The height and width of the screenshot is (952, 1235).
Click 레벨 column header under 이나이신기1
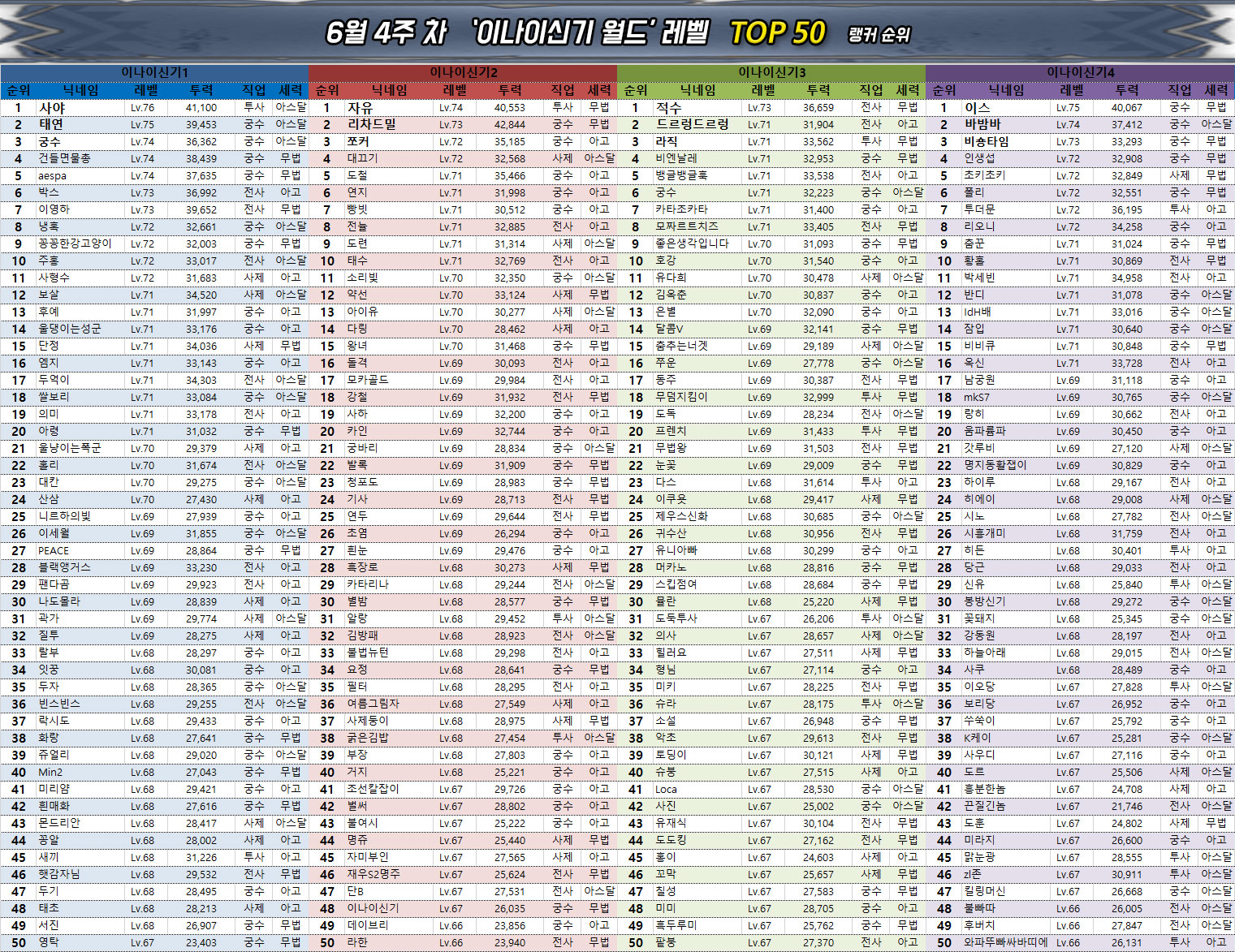[146, 90]
